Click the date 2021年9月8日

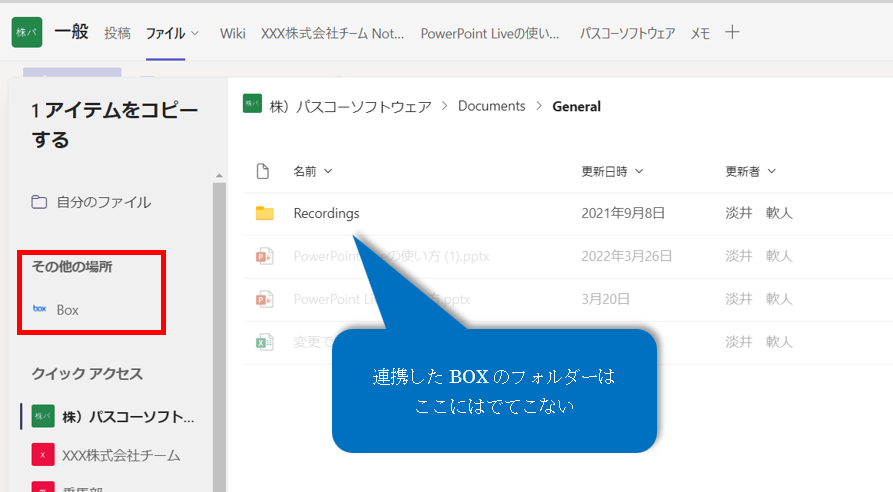pos(623,213)
